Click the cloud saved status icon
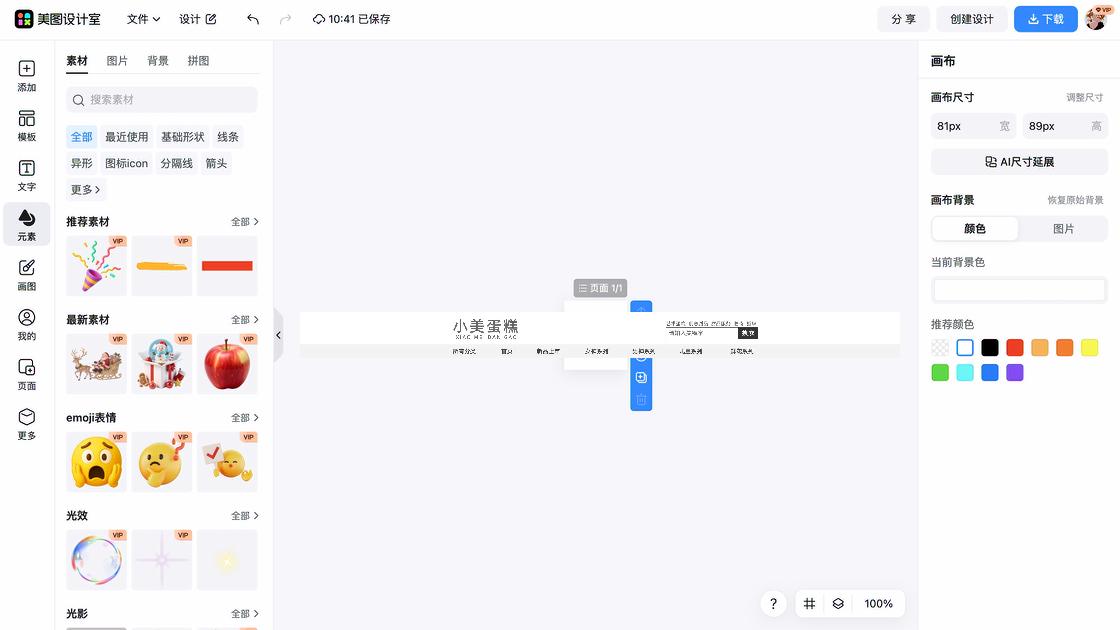Screen dimensions: 1120x630 pos(319,19)
